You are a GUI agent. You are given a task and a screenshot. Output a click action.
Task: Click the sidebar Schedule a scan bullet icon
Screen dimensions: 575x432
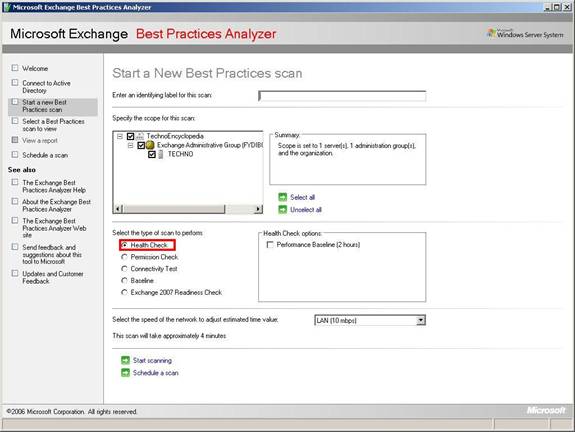pos(15,154)
